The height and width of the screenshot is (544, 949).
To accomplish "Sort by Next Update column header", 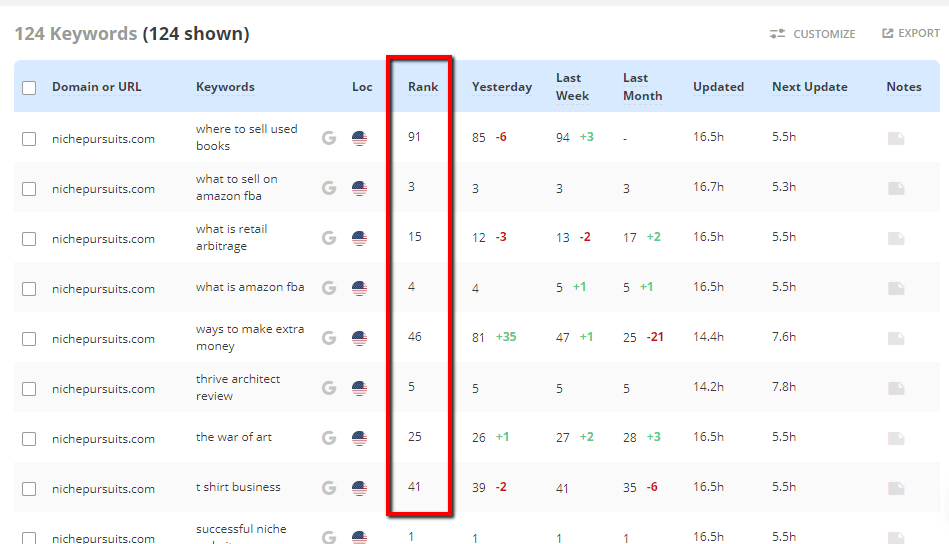I will (810, 87).
